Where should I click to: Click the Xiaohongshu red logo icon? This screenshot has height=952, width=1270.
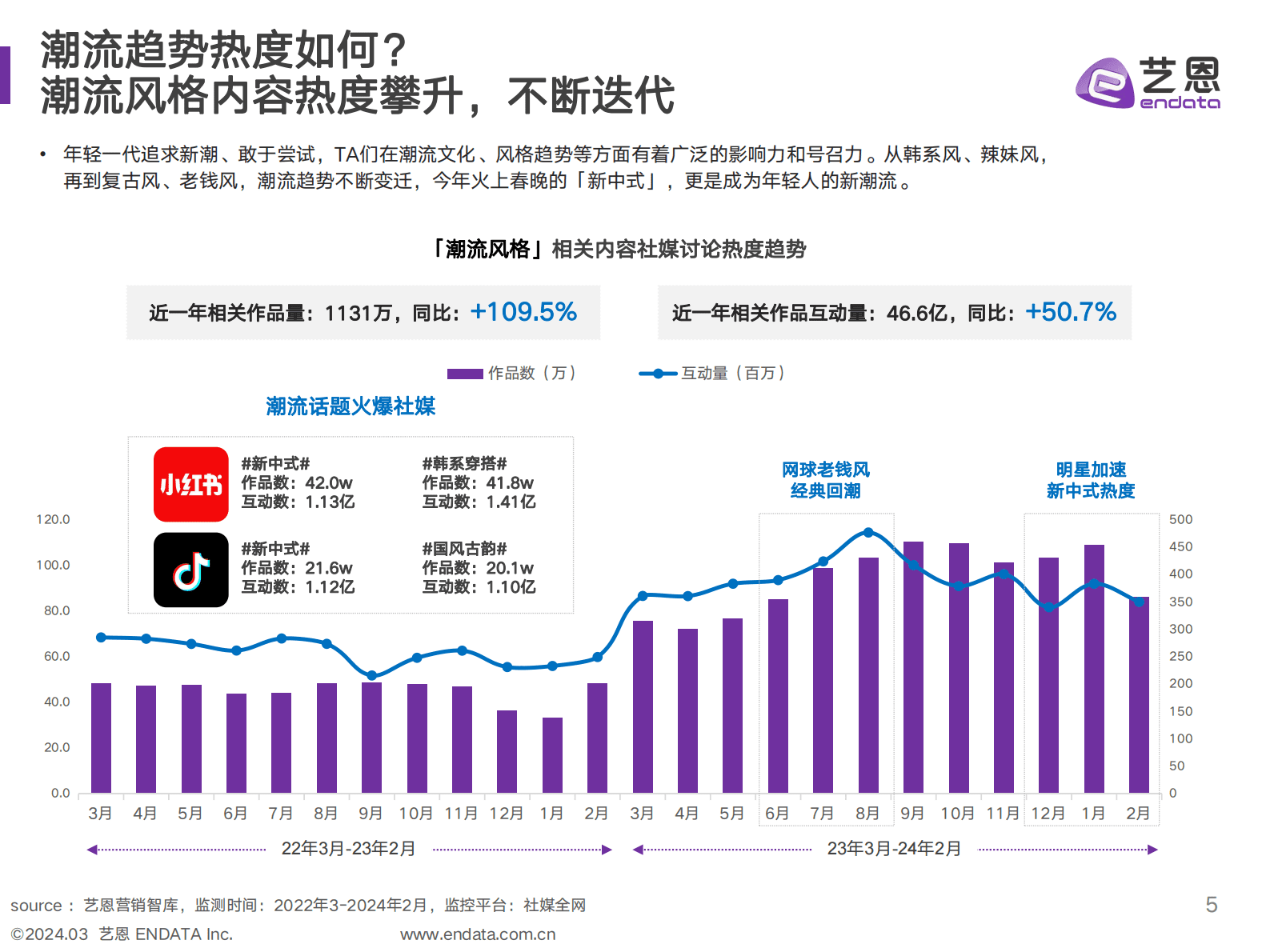191,485
